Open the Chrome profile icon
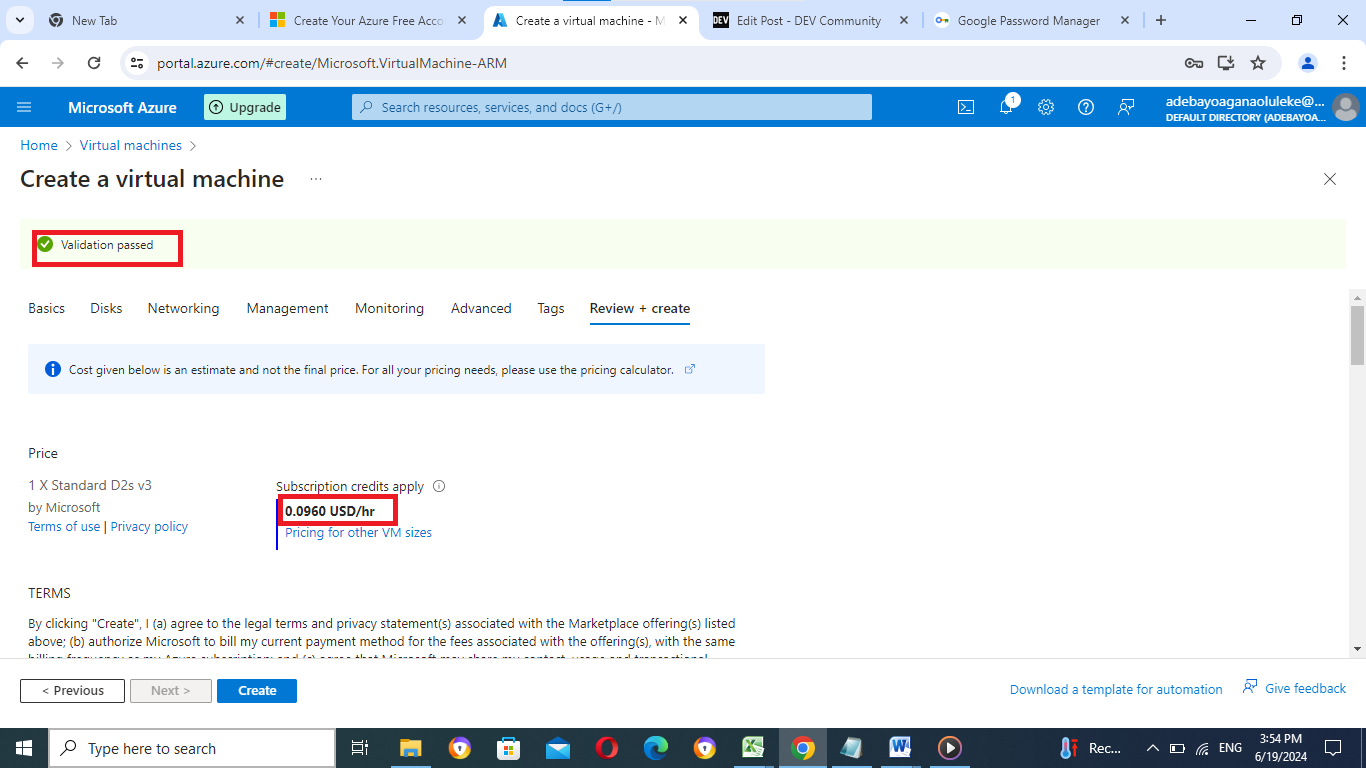This screenshot has height=768, width=1366. [x=1308, y=63]
